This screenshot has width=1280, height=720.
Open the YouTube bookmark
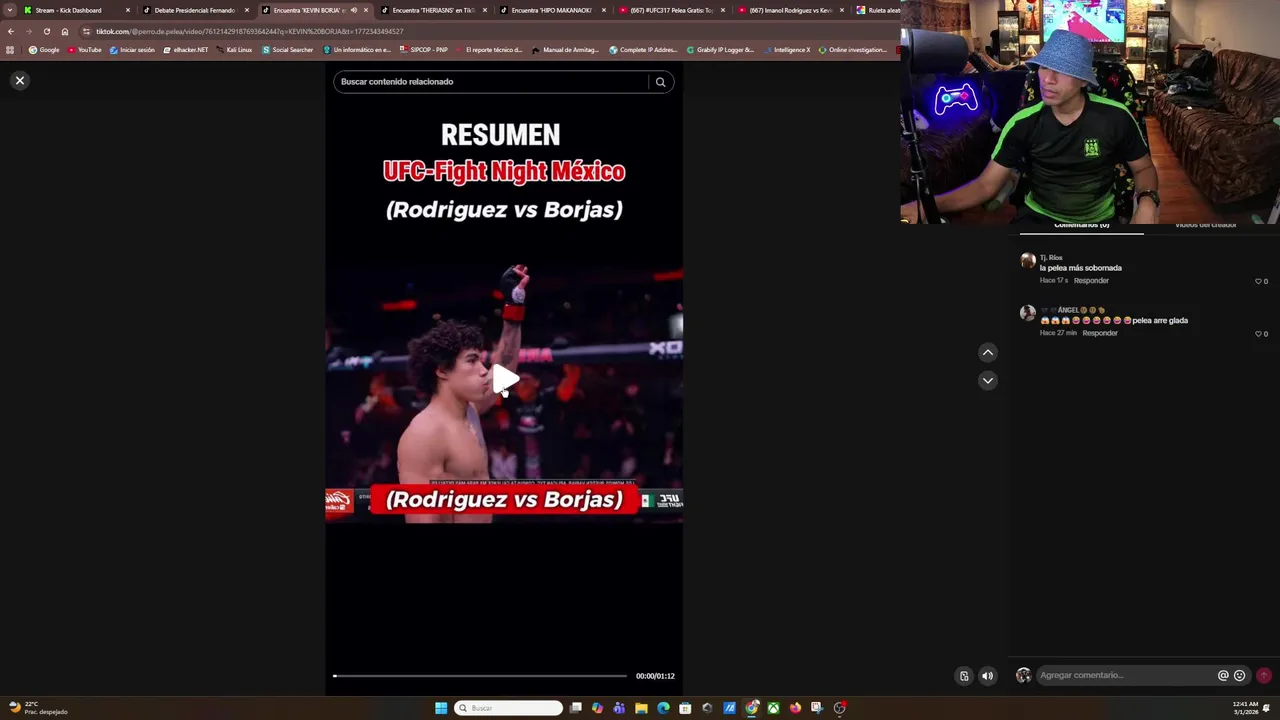click(85, 50)
